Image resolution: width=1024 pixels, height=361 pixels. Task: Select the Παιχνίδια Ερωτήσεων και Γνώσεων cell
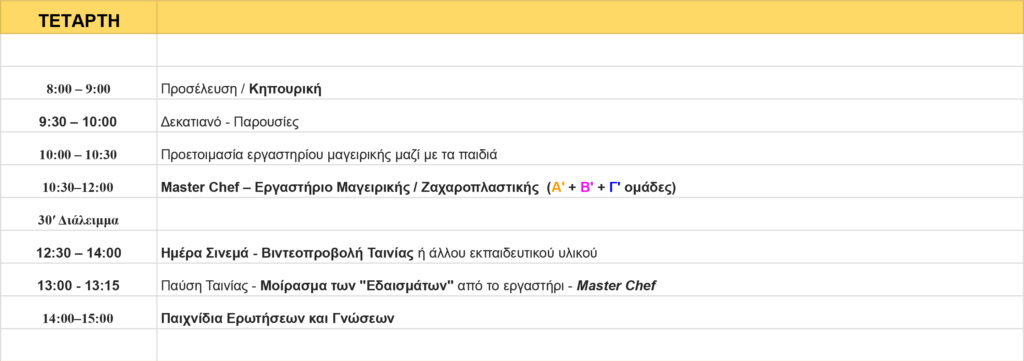590,319
